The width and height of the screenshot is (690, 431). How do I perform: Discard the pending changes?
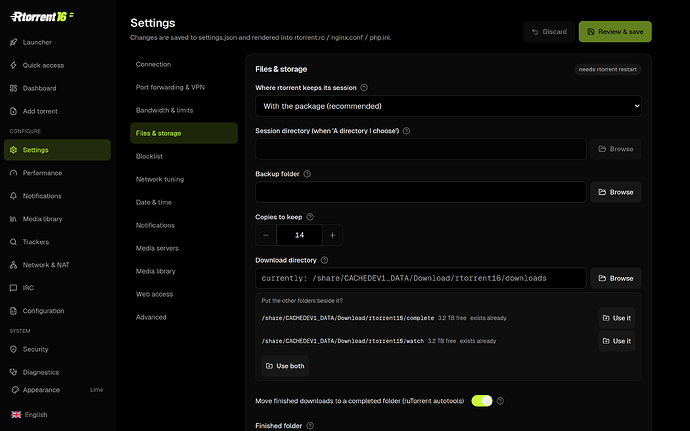[x=549, y=32]
